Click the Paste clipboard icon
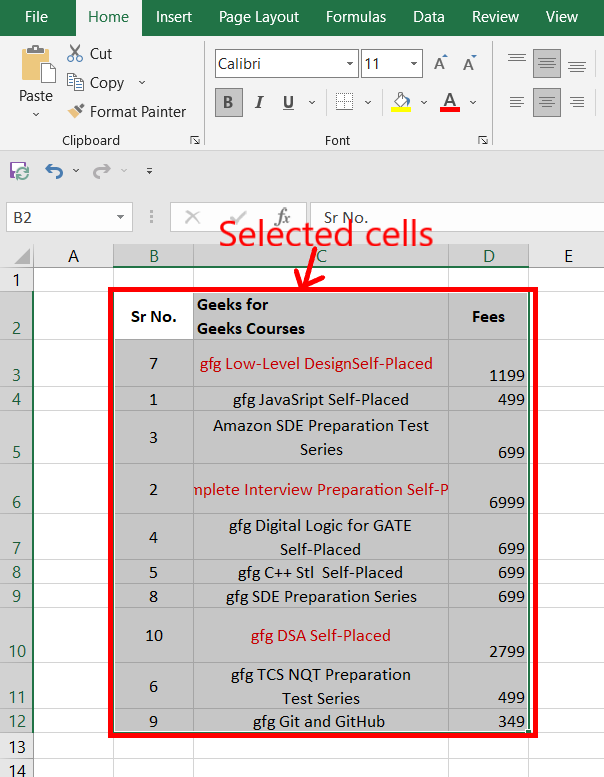Image resolution: width=604 pixels, height=777 pixels. coord(37,64)
